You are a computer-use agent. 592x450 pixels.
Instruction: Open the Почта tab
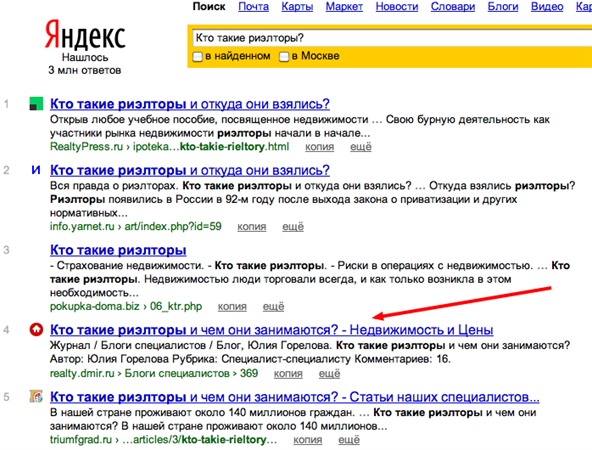coord(253,7)
